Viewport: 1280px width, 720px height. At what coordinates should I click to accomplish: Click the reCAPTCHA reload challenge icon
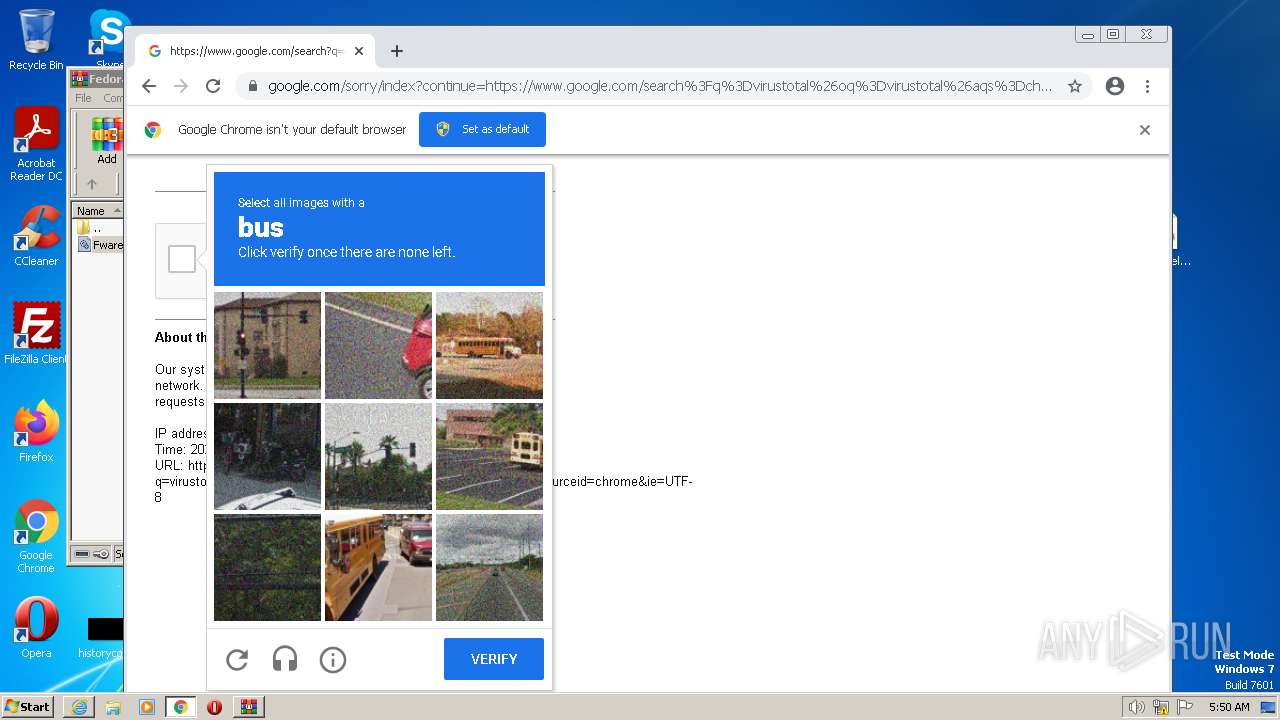click(237, 659)
